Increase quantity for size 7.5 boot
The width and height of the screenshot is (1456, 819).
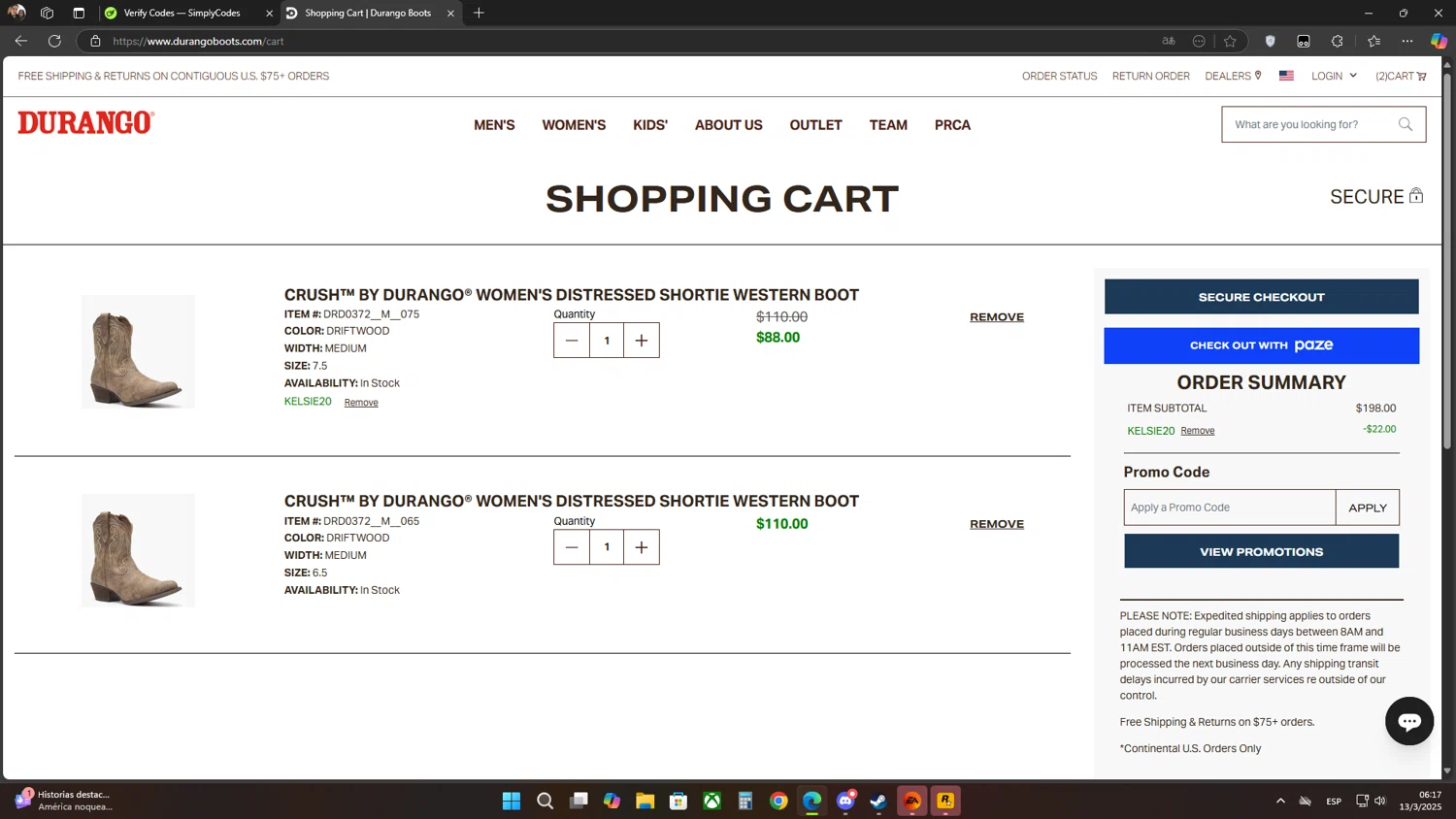pos(642,341)
